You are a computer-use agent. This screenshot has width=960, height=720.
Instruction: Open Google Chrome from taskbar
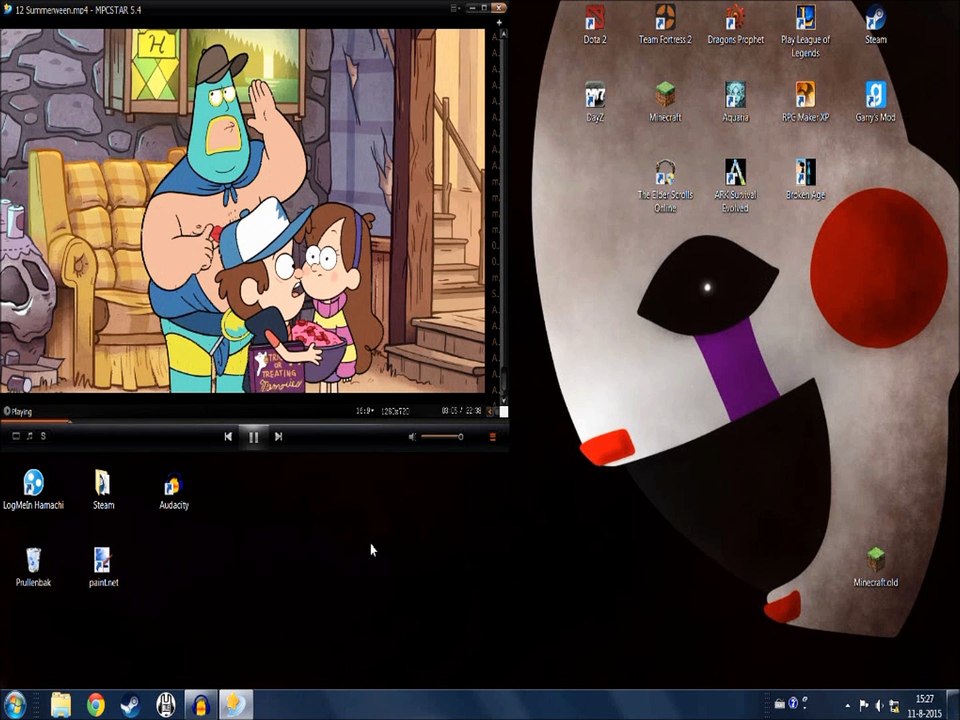coord(96,705)
